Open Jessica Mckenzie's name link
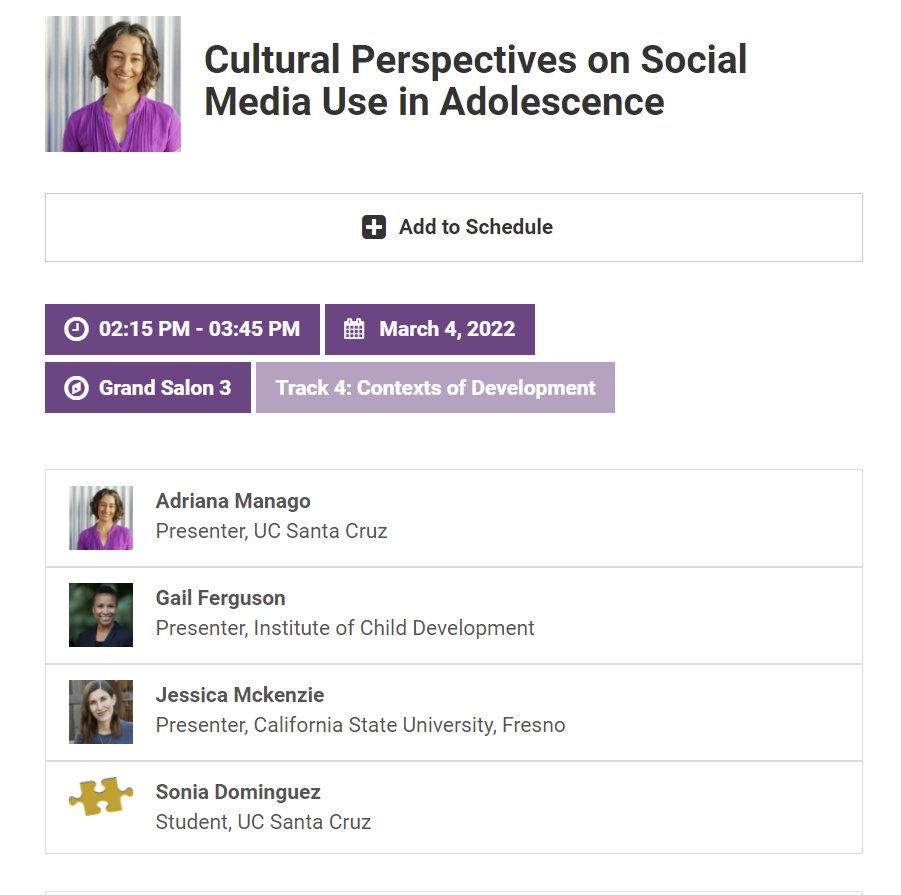 pos(240,695)
